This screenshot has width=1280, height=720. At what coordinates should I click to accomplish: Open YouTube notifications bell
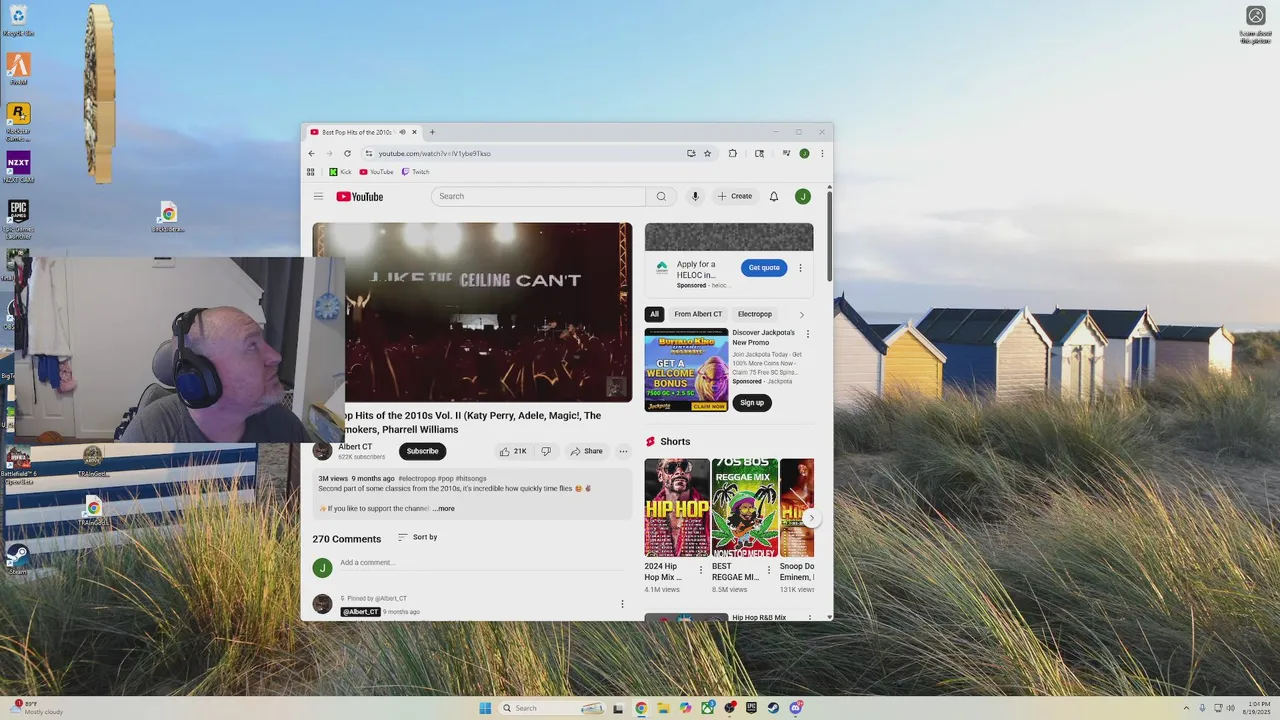tap(773, 196)
